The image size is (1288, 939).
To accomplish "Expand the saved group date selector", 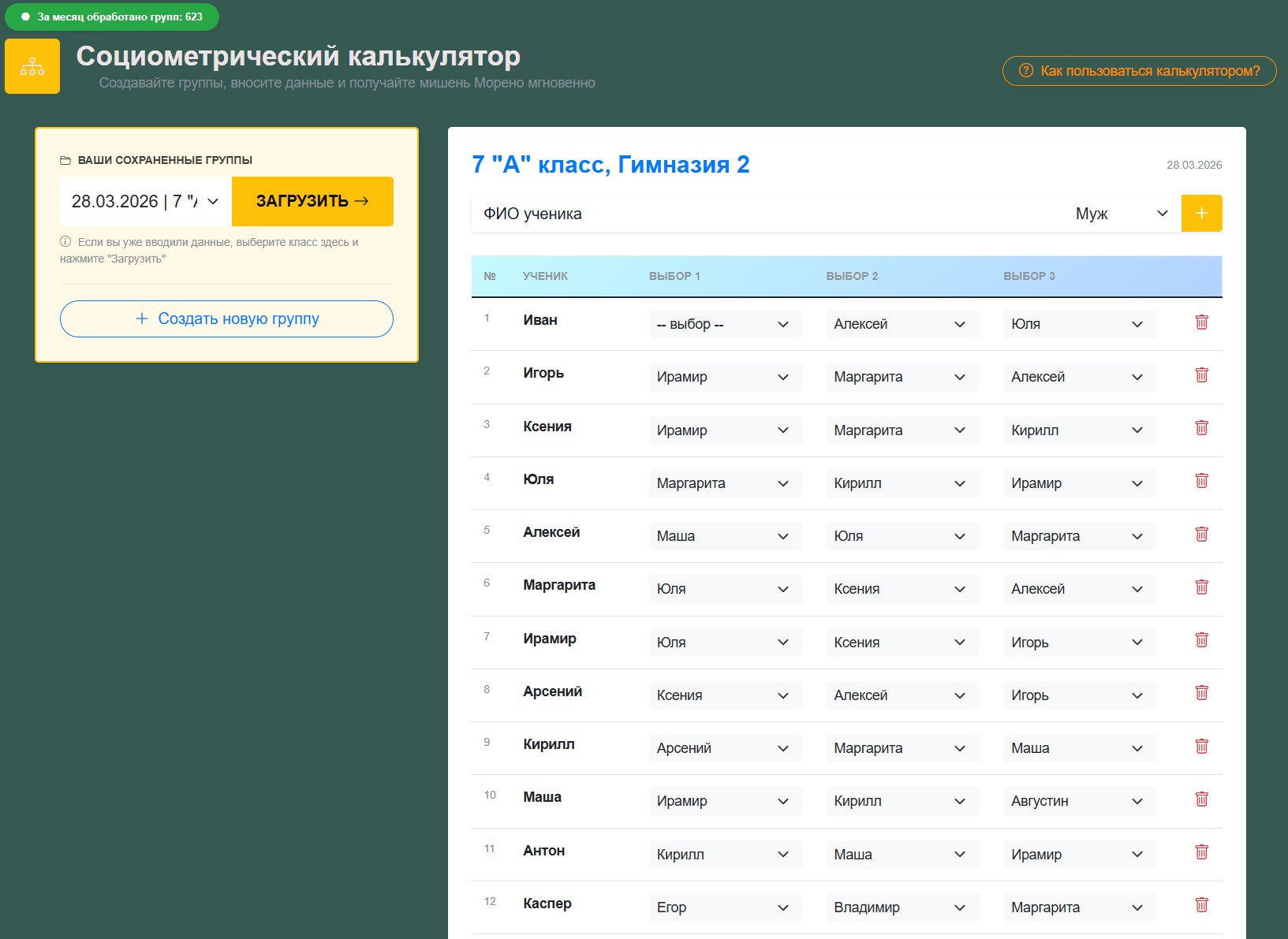I will click(x=144, y=201).
